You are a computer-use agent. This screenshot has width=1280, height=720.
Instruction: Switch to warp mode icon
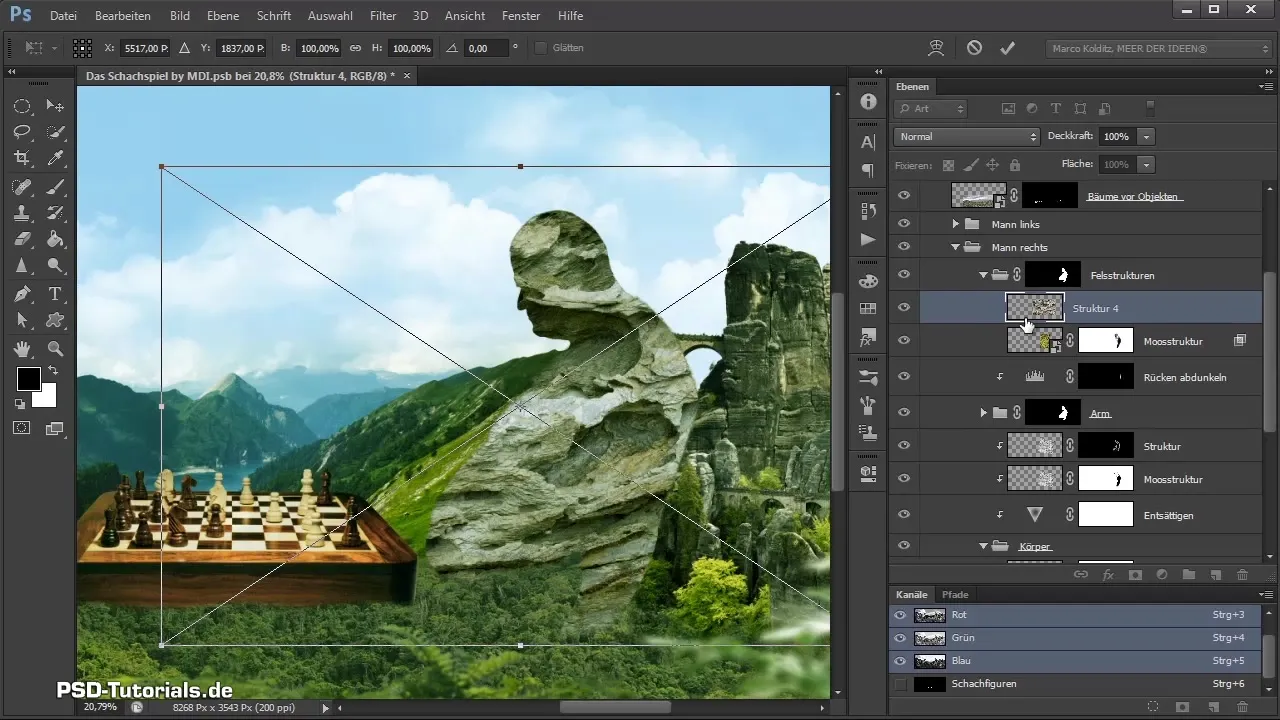[x=936, y=47]
